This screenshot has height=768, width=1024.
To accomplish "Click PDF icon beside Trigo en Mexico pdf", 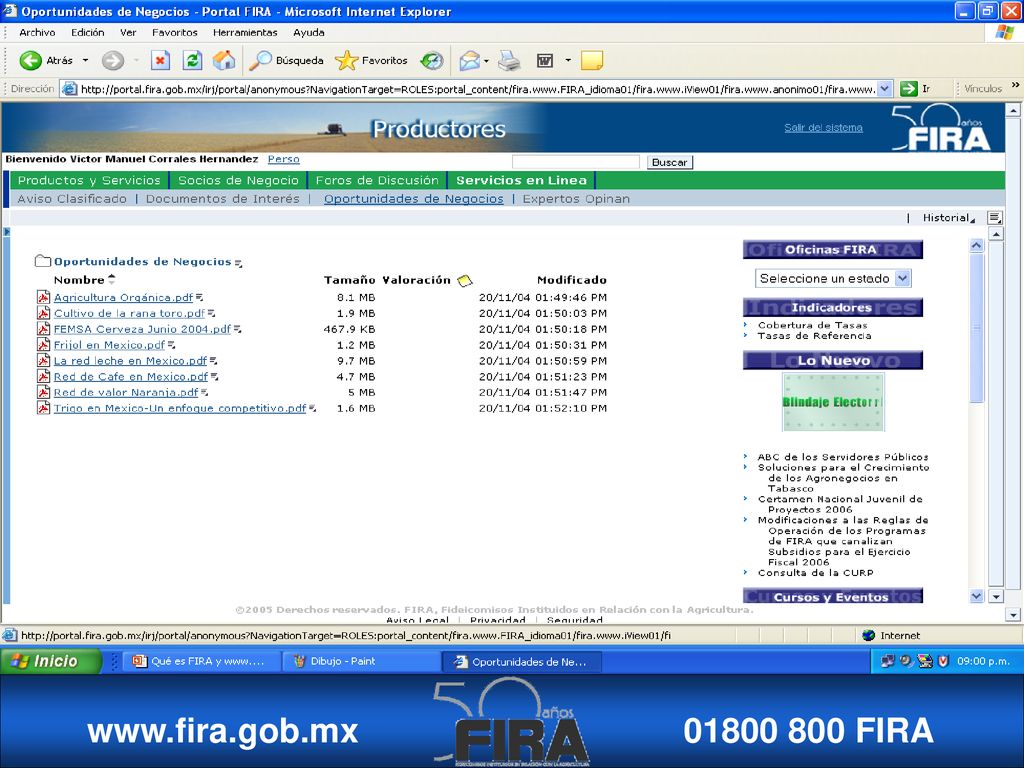I will pyautogui.click(x=43, y=408).
